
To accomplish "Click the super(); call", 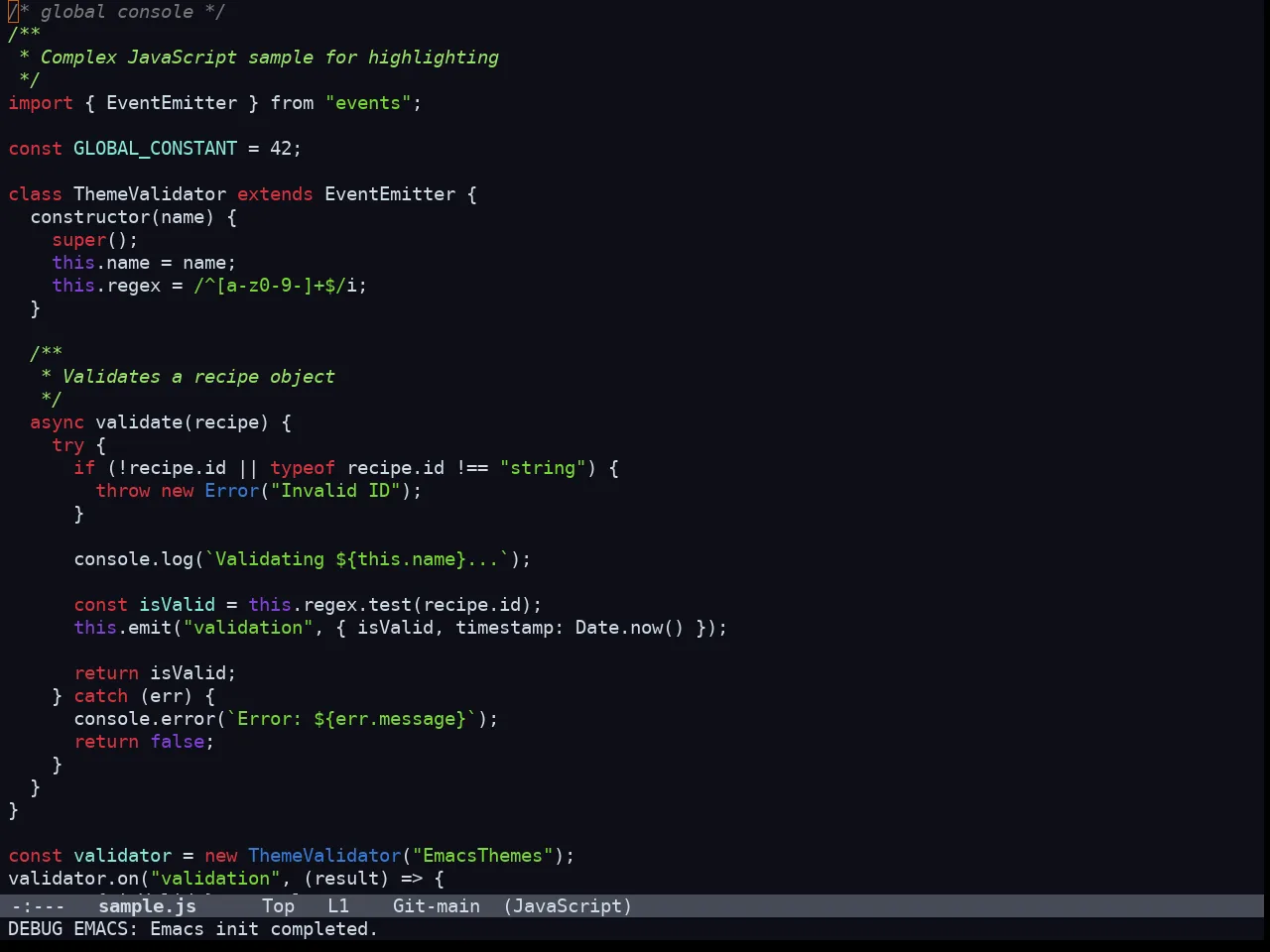I will click(x=95, y=240).
